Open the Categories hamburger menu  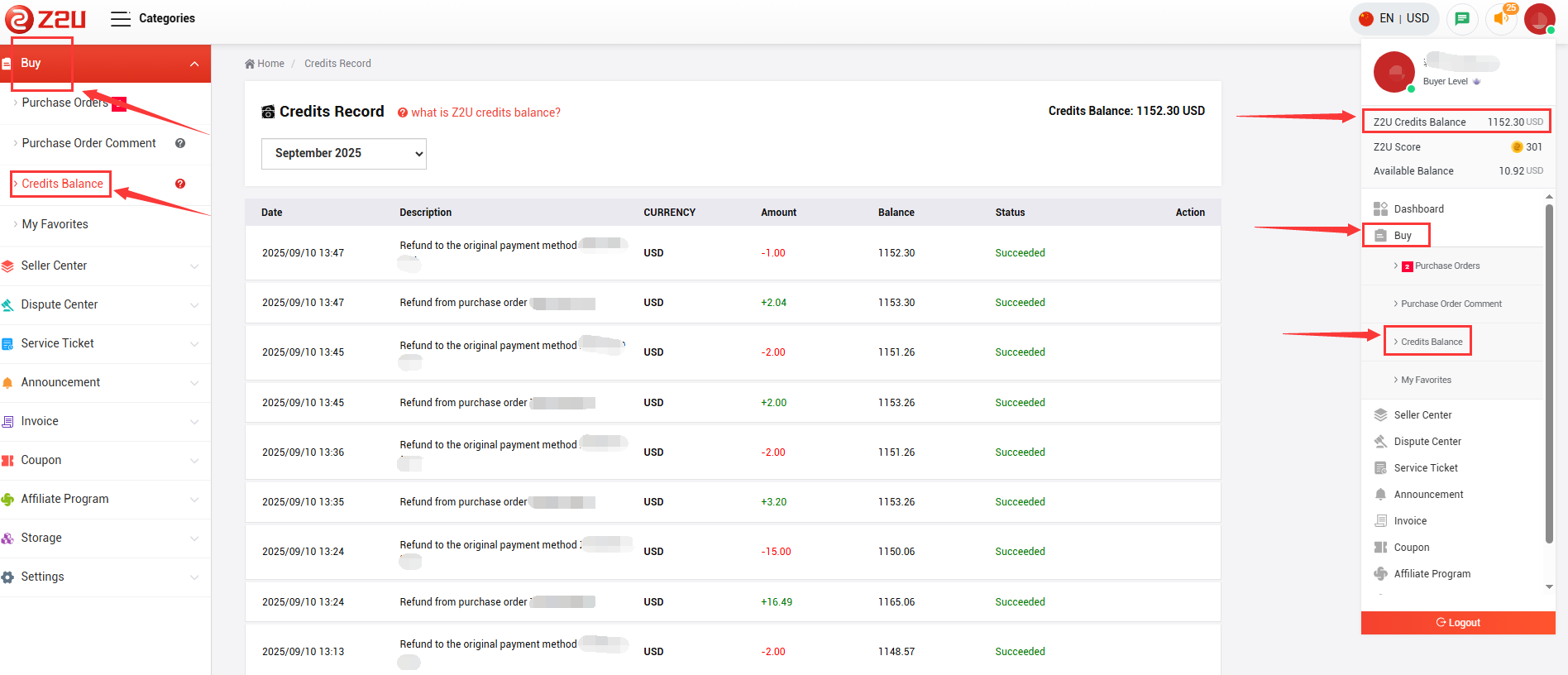coord(121,18)
